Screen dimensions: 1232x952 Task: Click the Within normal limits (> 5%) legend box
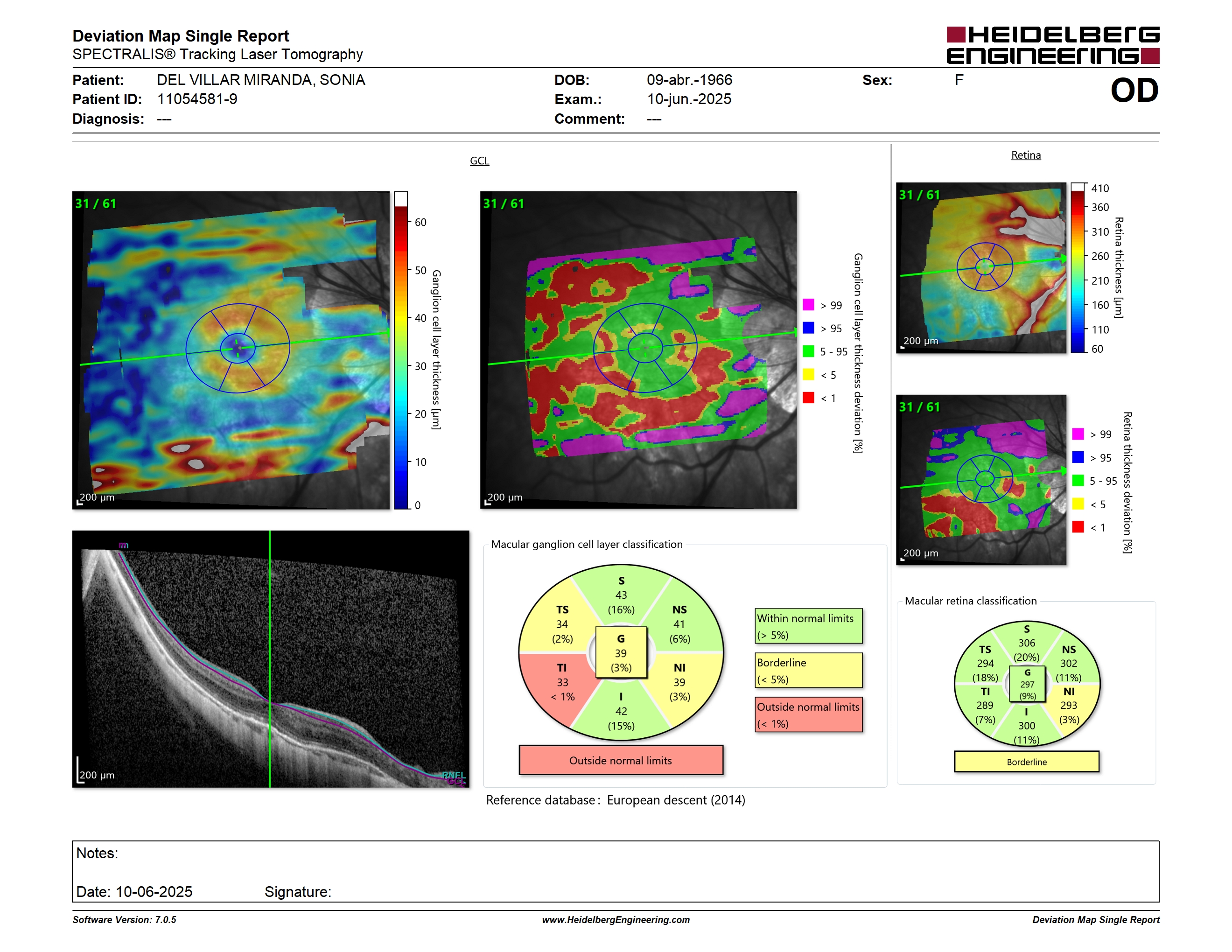(808, 626)
